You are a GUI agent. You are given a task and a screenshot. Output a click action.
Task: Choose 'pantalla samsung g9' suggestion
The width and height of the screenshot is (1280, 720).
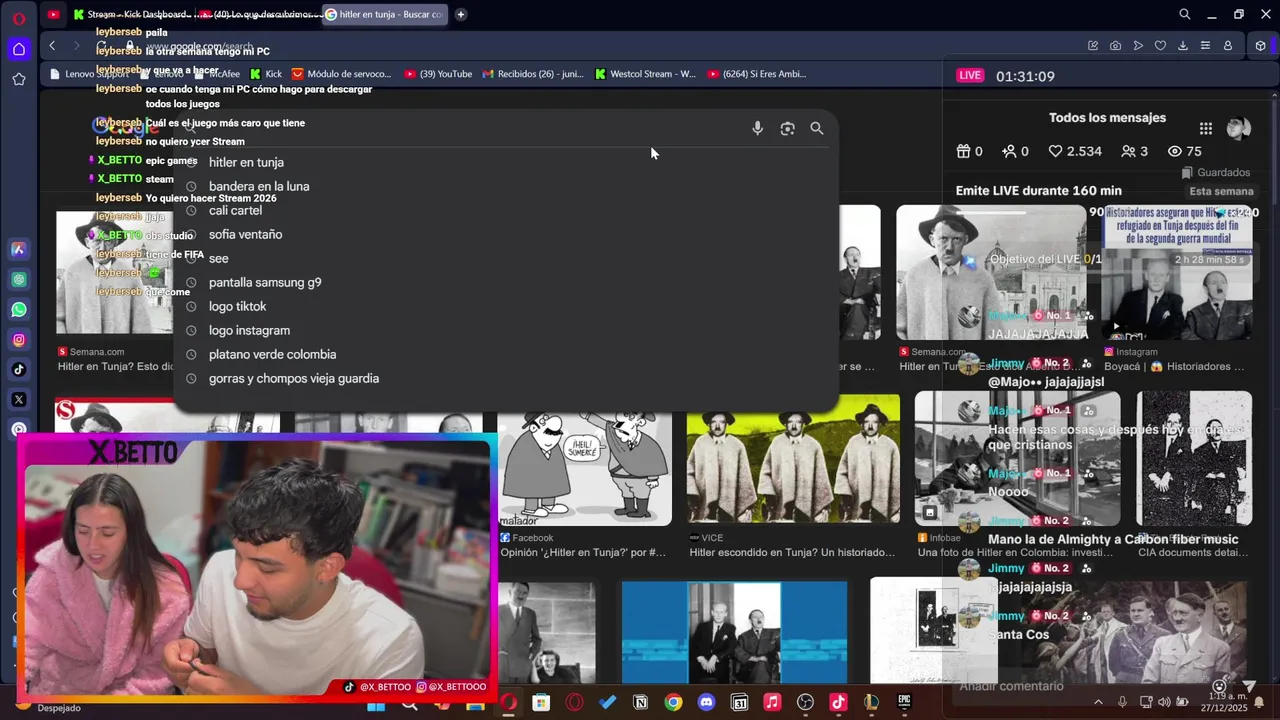(x=505, y=282)
